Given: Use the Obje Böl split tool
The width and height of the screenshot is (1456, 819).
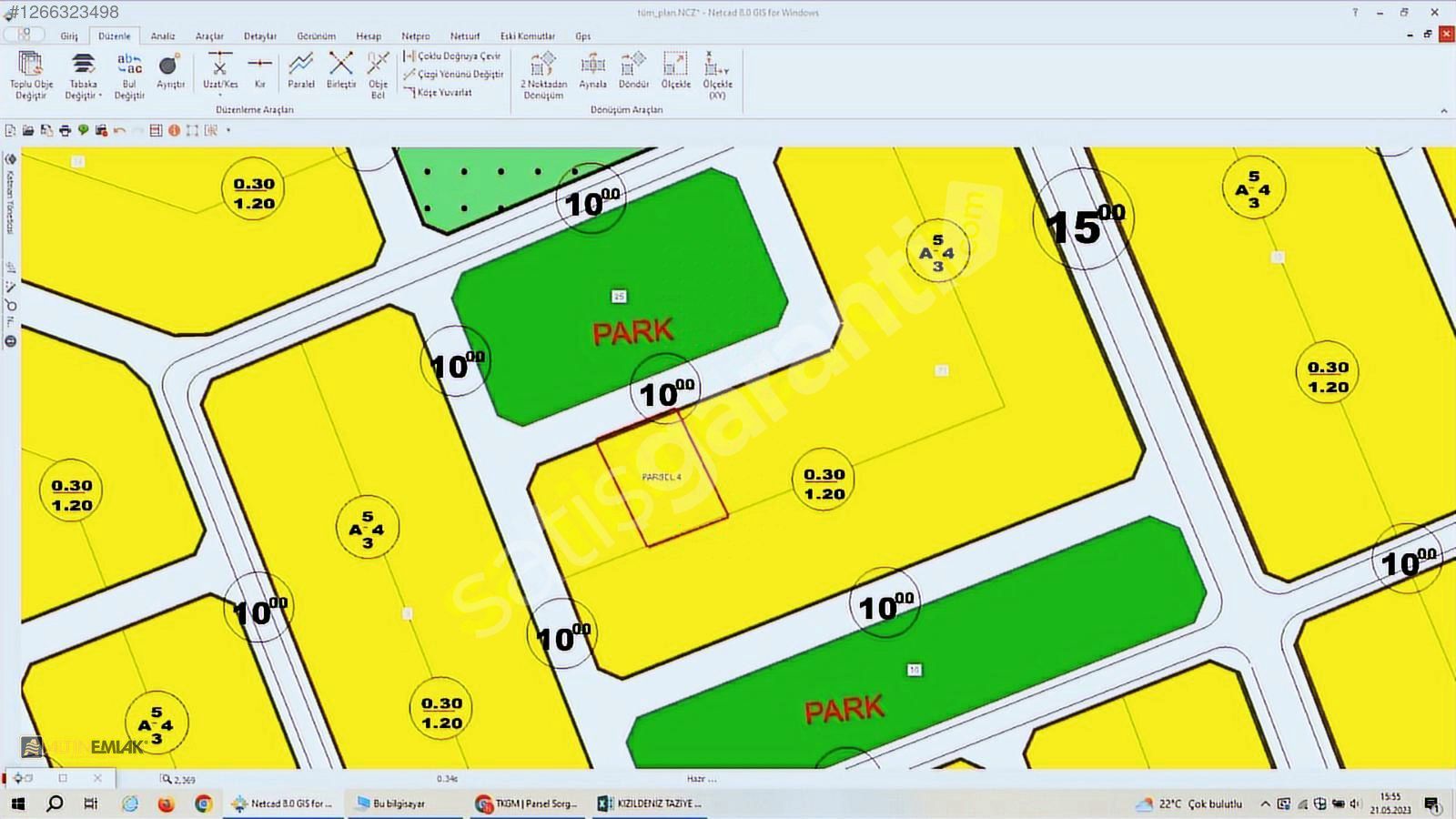Looking at the screenshot, I should [x=378, y=74].
